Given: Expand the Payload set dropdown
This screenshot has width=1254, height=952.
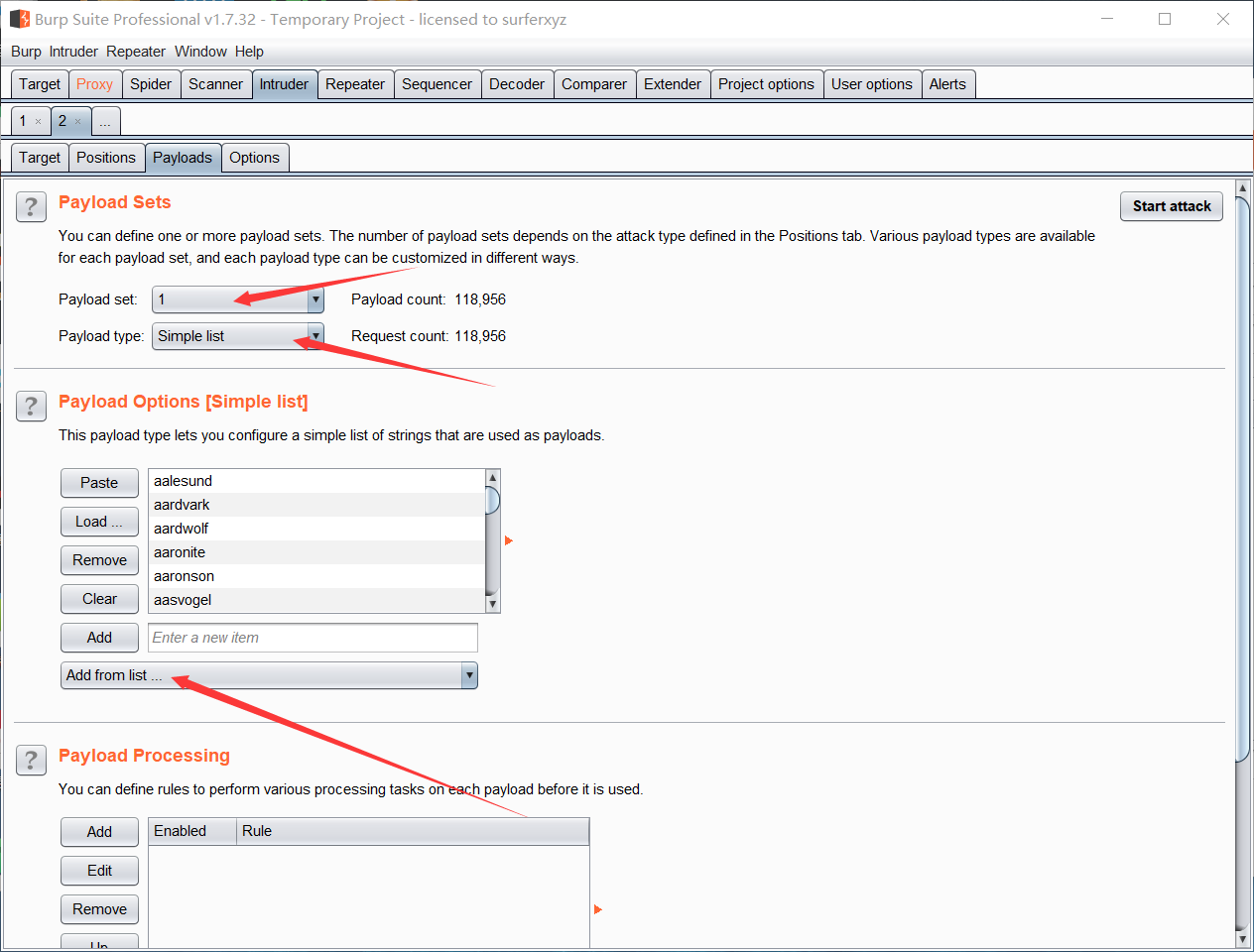Looking at the screenshot, I should [x=315, y=299].
